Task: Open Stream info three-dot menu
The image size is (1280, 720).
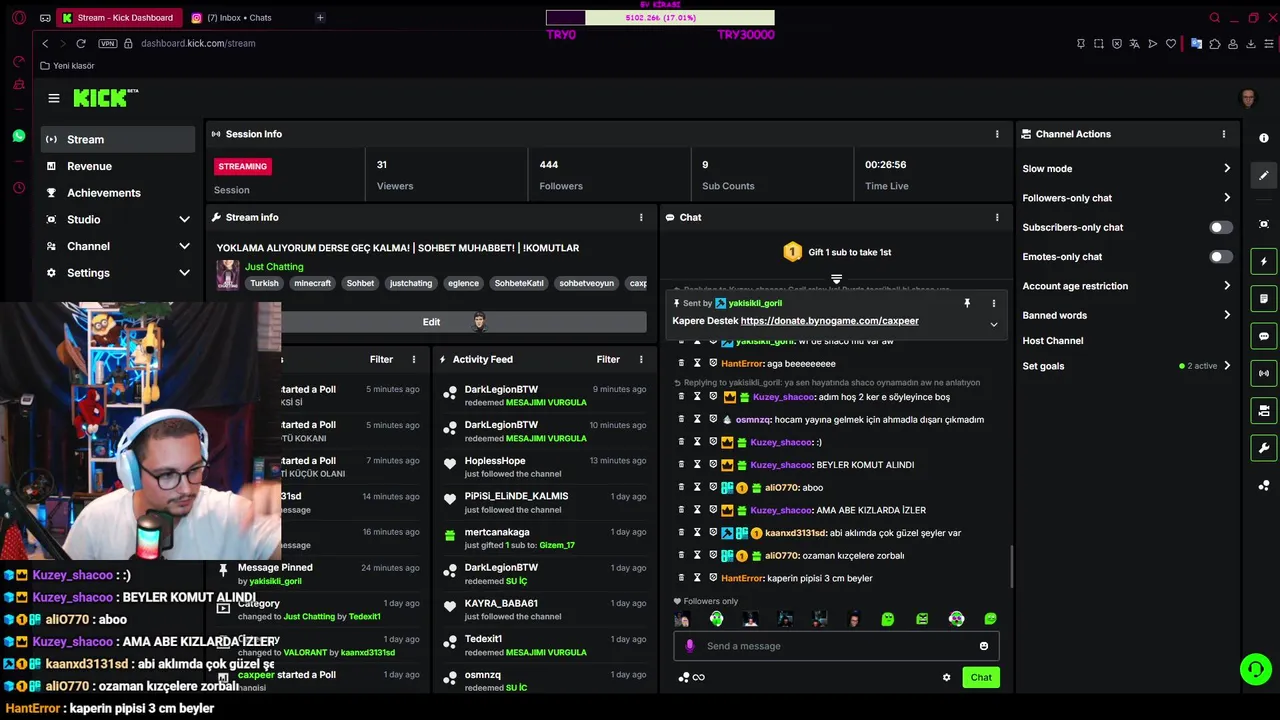Action: coord(641,217)
